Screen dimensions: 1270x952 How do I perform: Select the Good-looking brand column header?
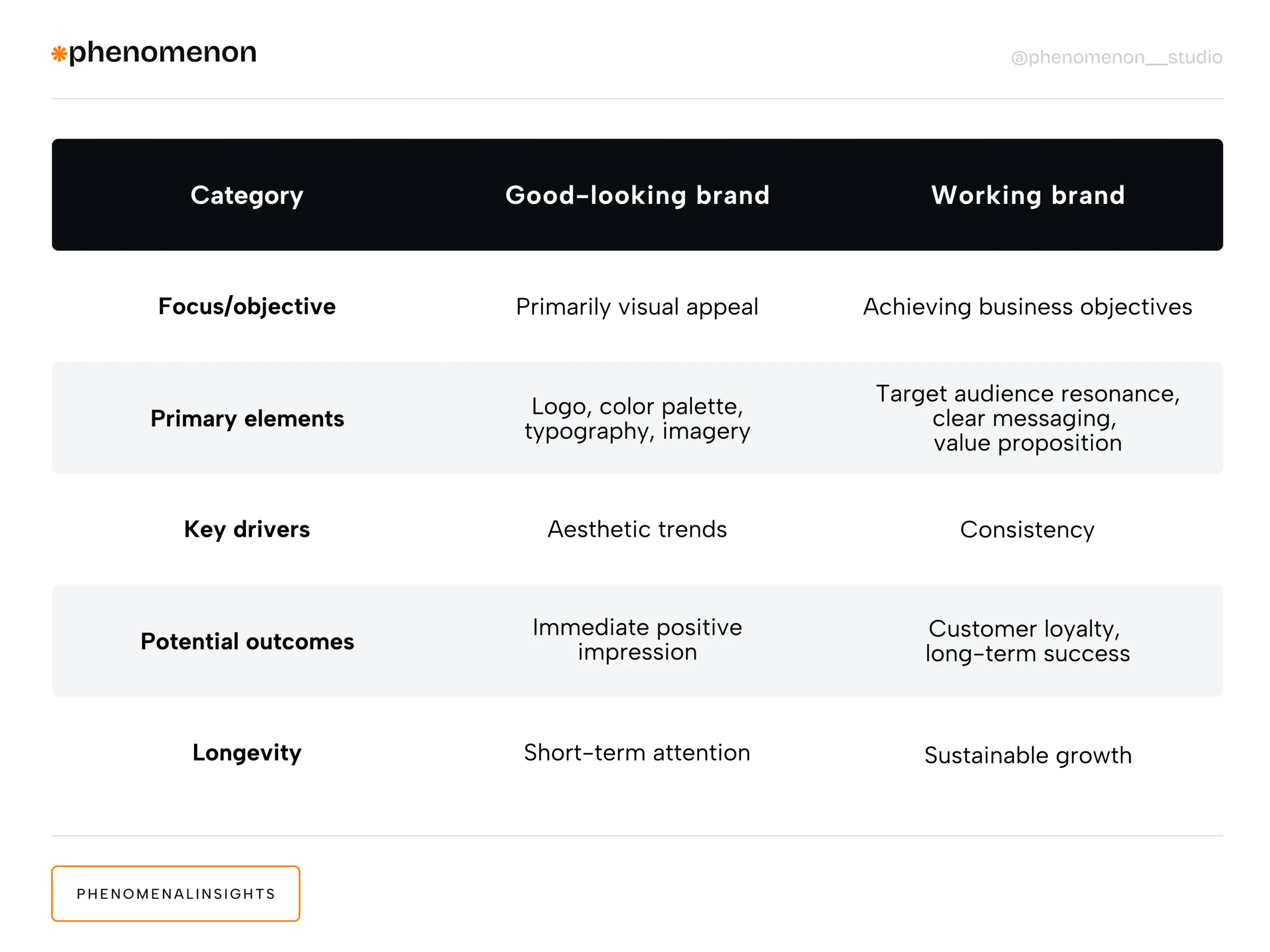tap(636, 195)
